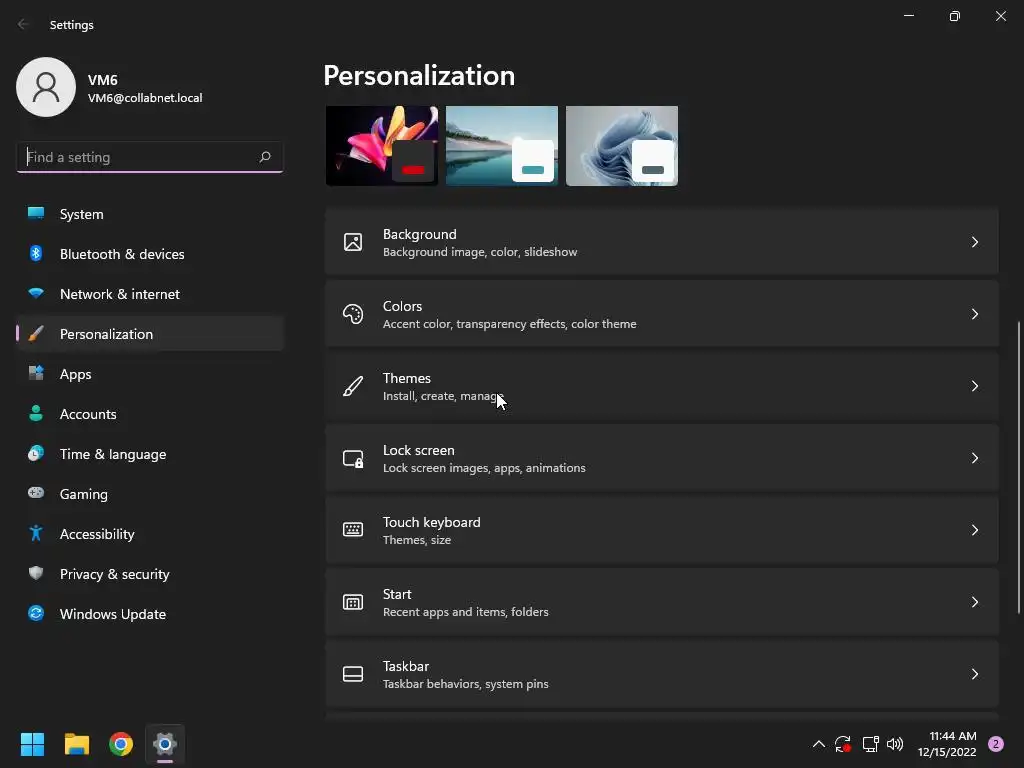Open Lock screen settings title

coord(419,450)
